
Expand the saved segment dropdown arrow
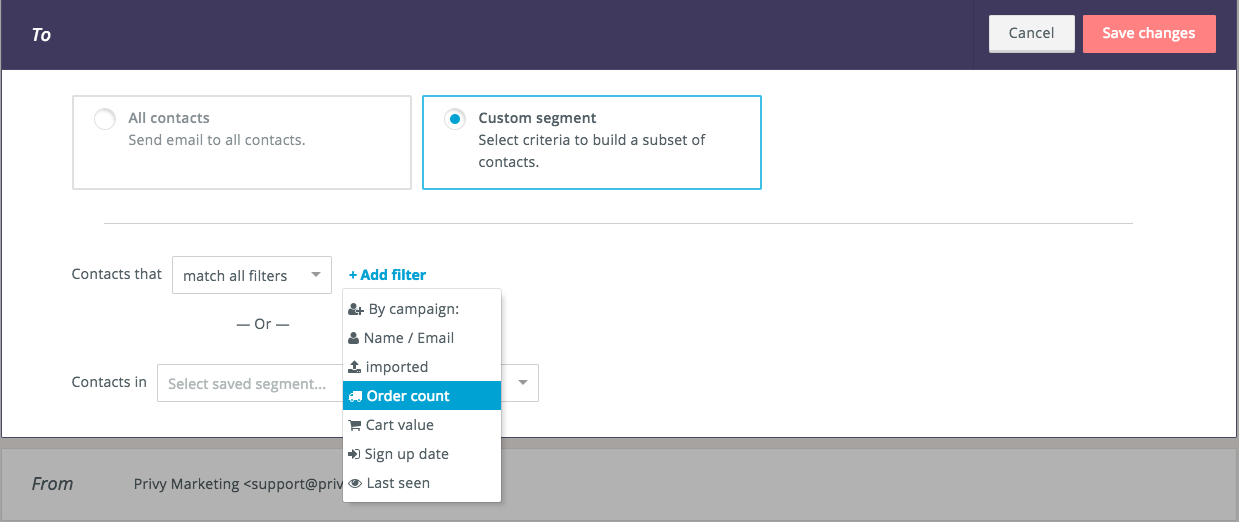[523, 383]
